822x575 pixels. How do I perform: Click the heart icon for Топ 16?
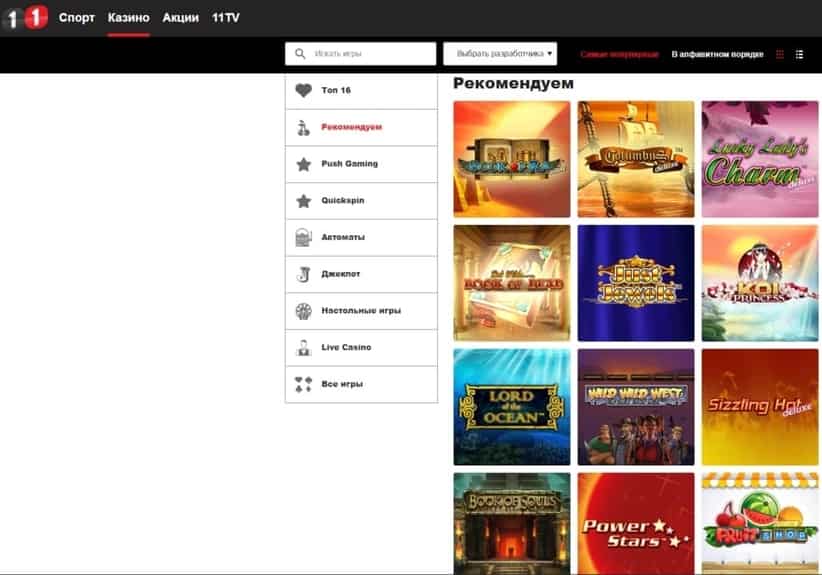(304, 90)
